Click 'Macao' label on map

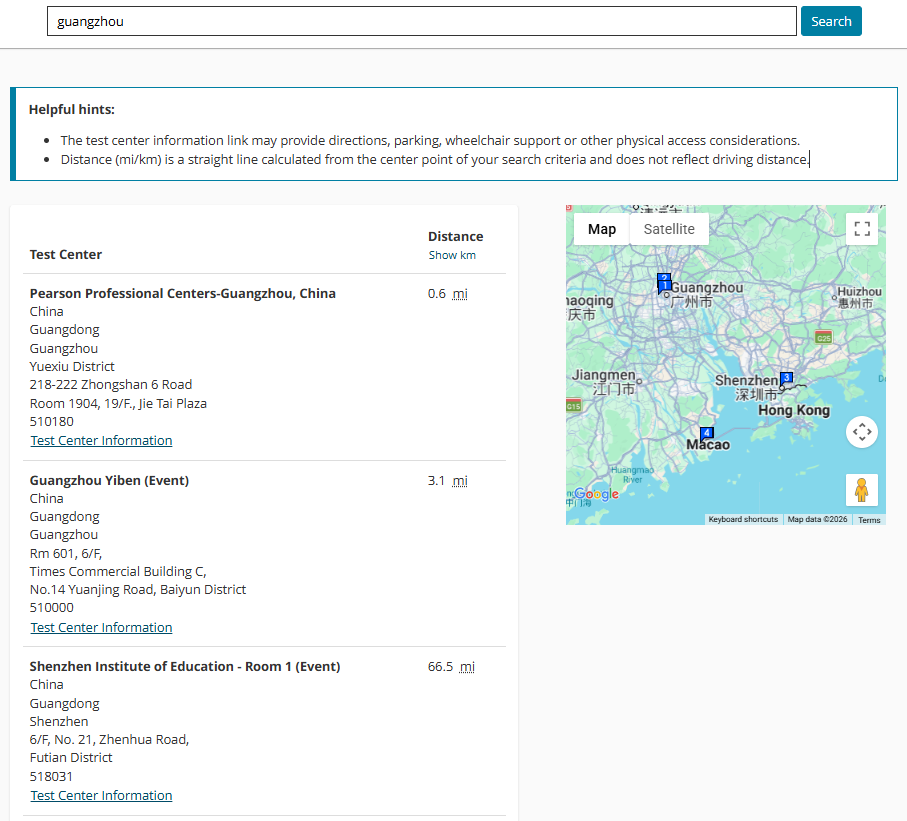[708, 444]
